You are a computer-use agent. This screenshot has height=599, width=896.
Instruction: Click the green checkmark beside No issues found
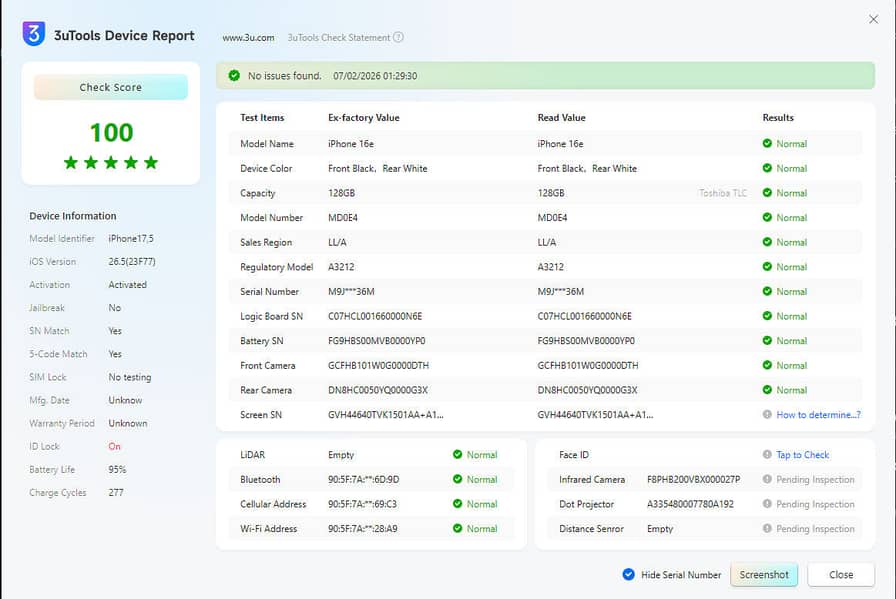pos(234,75)
